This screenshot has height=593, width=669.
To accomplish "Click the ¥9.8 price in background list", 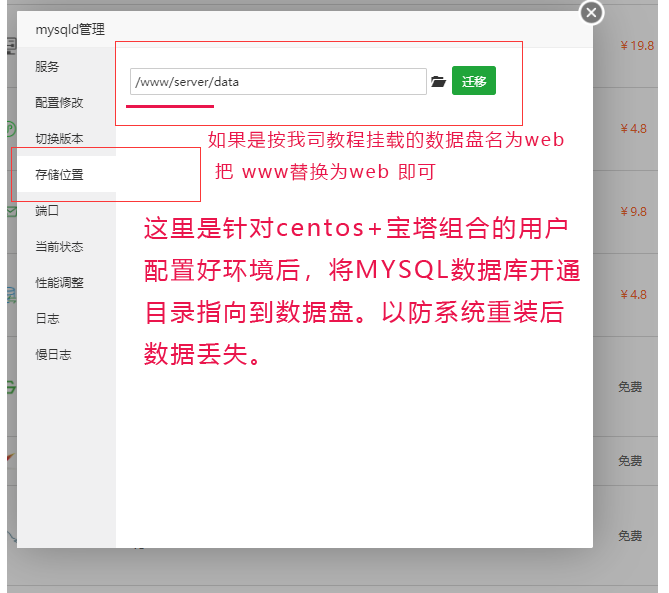I will (x=633, y=212).
